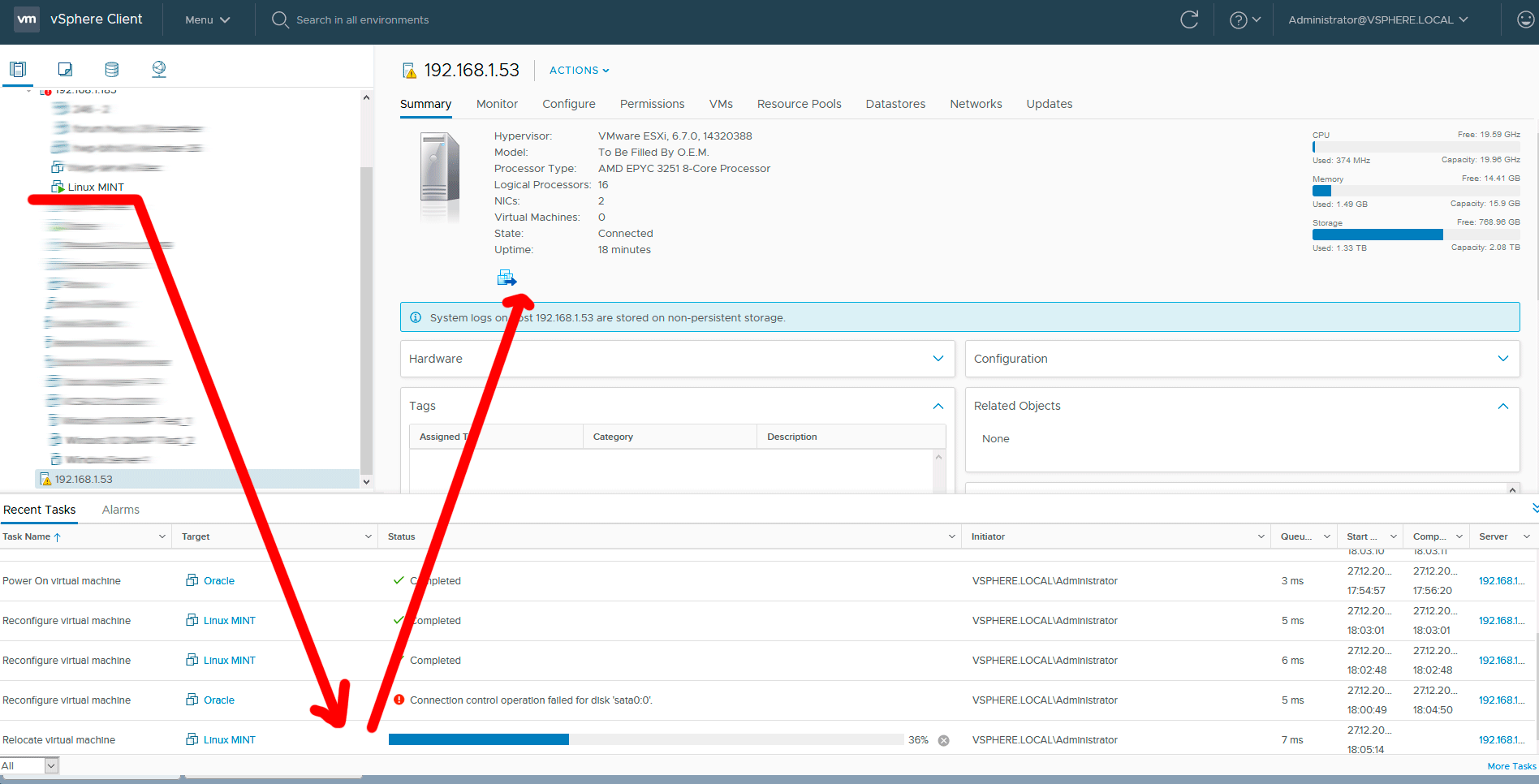
Task: Open server link in Relocate task row
Action: coord(1501,740)
